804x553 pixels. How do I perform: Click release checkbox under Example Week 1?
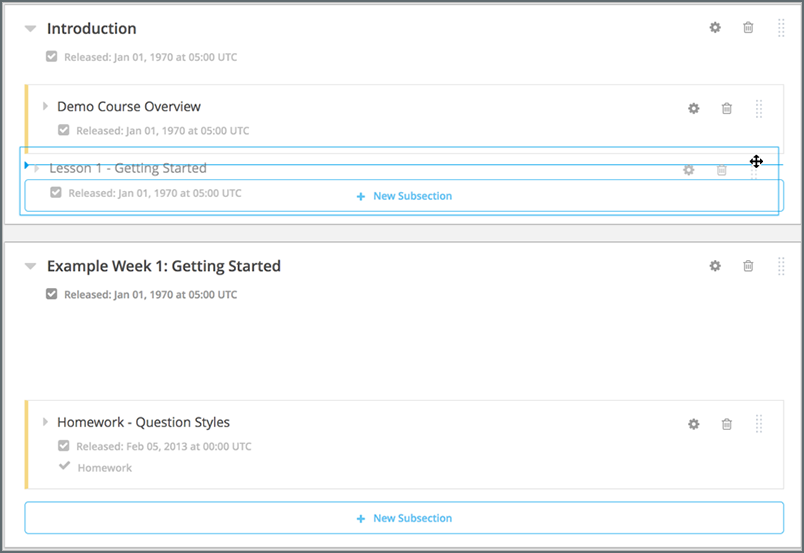[52, 295]
